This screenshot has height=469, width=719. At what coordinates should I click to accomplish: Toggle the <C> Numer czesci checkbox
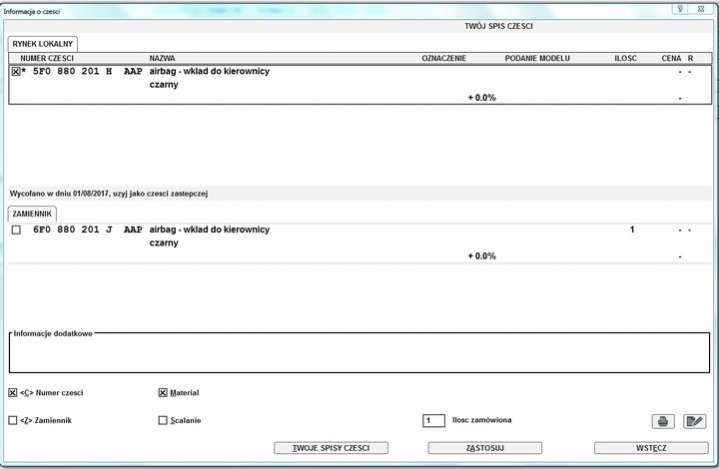(13, 392)
